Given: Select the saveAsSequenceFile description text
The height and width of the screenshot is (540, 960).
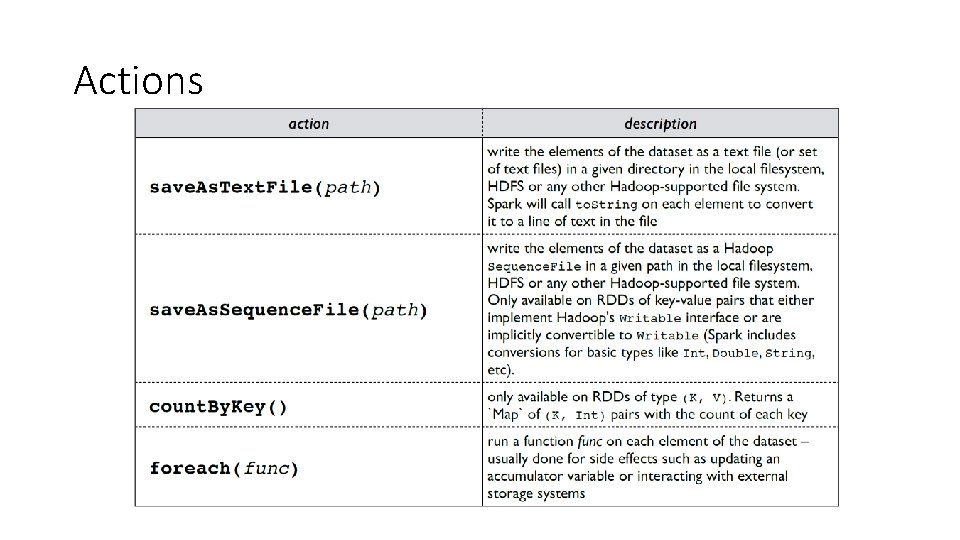Looking at the screenshot, I should pos(651,309).
